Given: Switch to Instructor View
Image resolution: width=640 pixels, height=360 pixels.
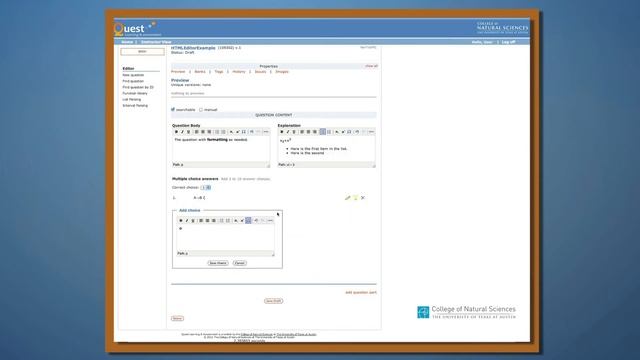Looking at the screenshot, I should pos(156,42).
